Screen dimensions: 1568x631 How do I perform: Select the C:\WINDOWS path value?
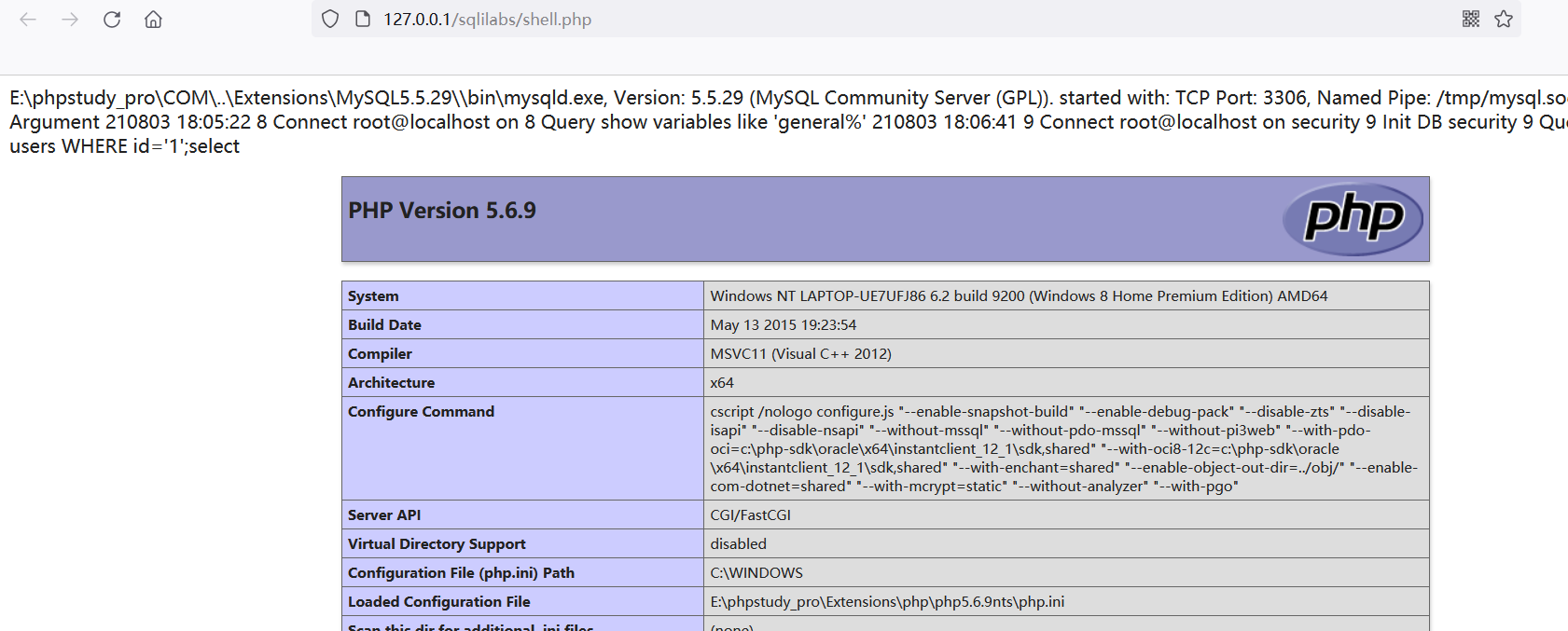756,573
